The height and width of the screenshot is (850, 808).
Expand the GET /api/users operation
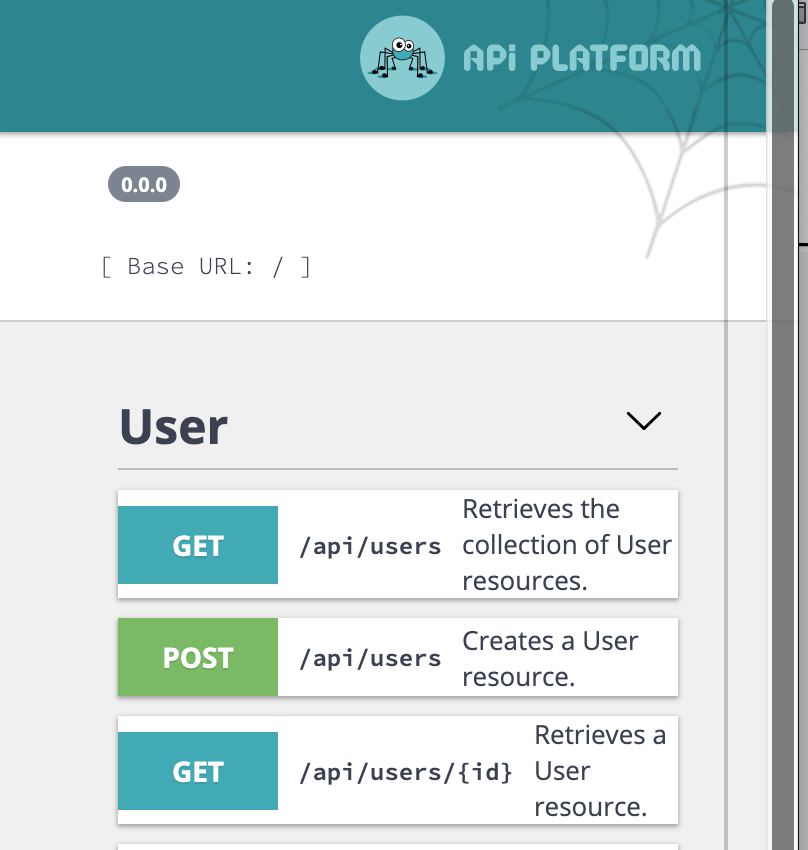click(x=397, y=545)
